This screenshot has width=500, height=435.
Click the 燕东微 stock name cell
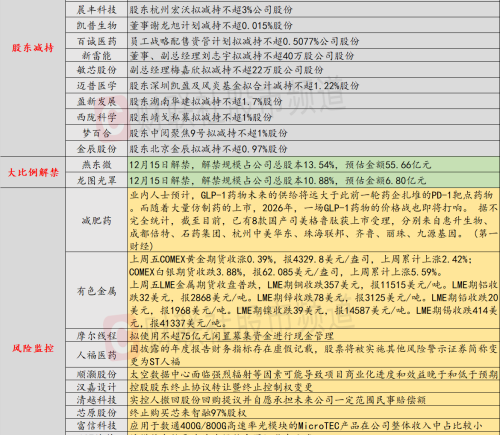pos(97,164)
